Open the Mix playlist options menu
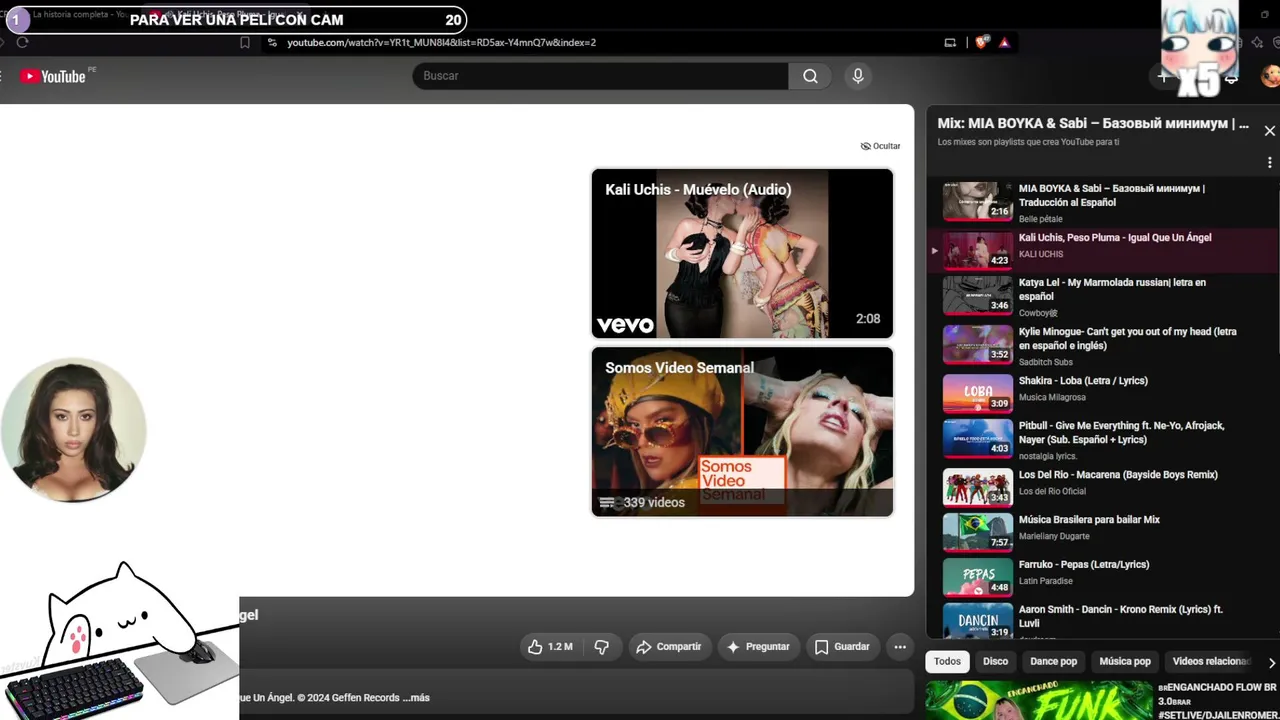1280x720 pixels. pyautogui.click(x=1269, y=162)
